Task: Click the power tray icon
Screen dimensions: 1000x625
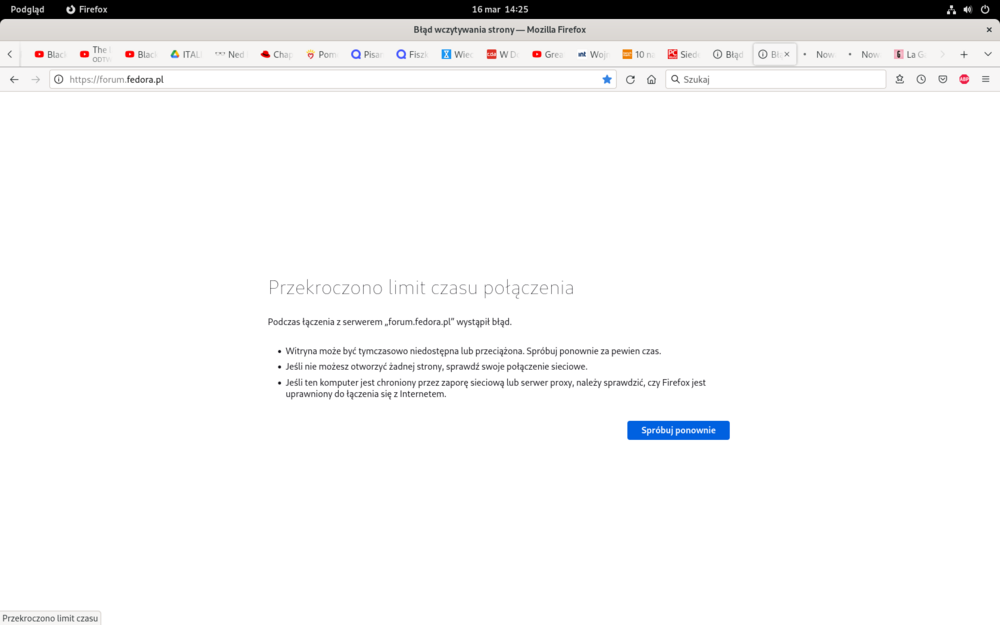Action: (x=985, y=10)
